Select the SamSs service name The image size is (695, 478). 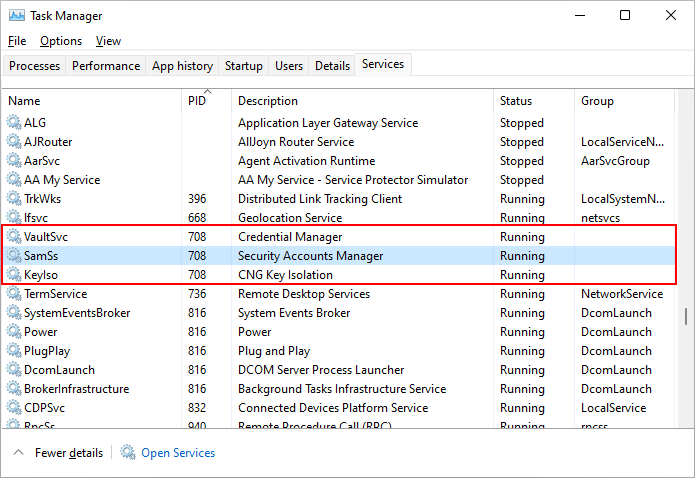(x=41, y=256)
